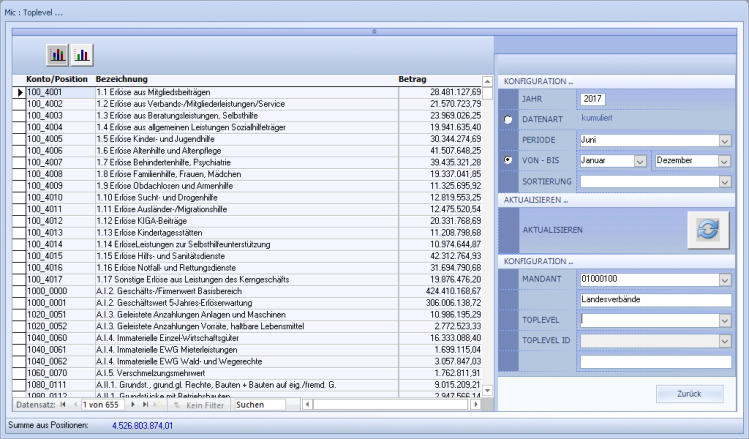Select the Von - Bis radio button
The height and width of the screenshot is (439, 749).
pyautogui.click(x=508, y=160)
